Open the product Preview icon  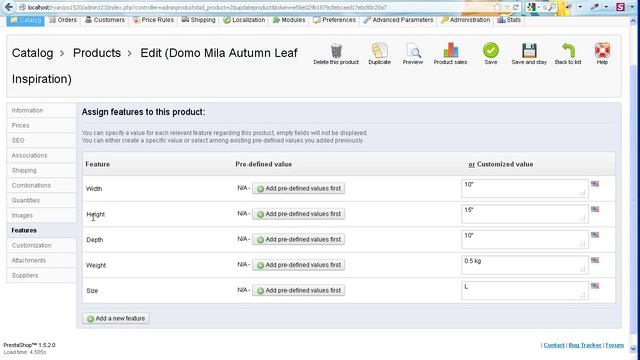click(413, 51)
